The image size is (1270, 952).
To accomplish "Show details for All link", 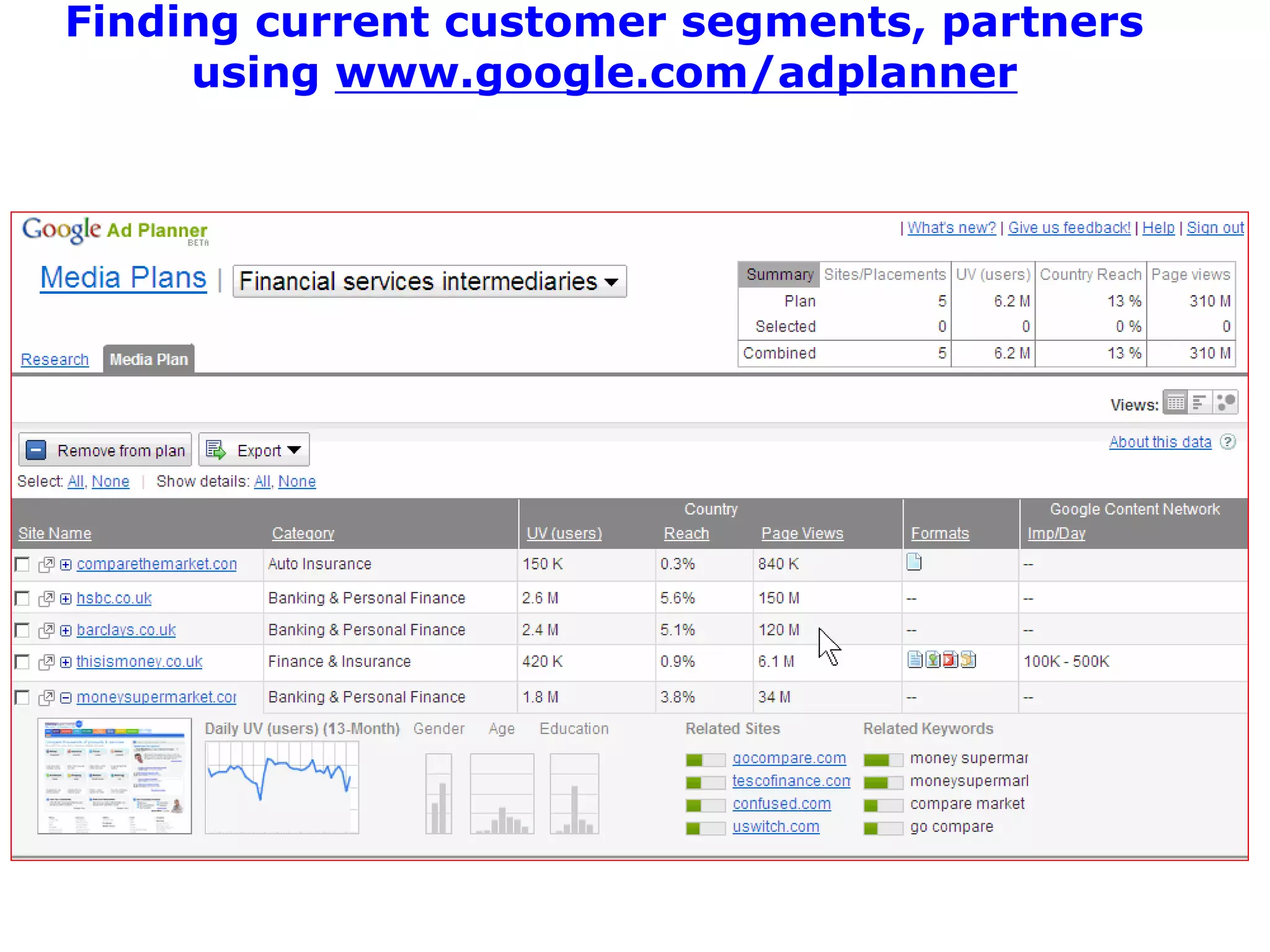I will 262,482.
